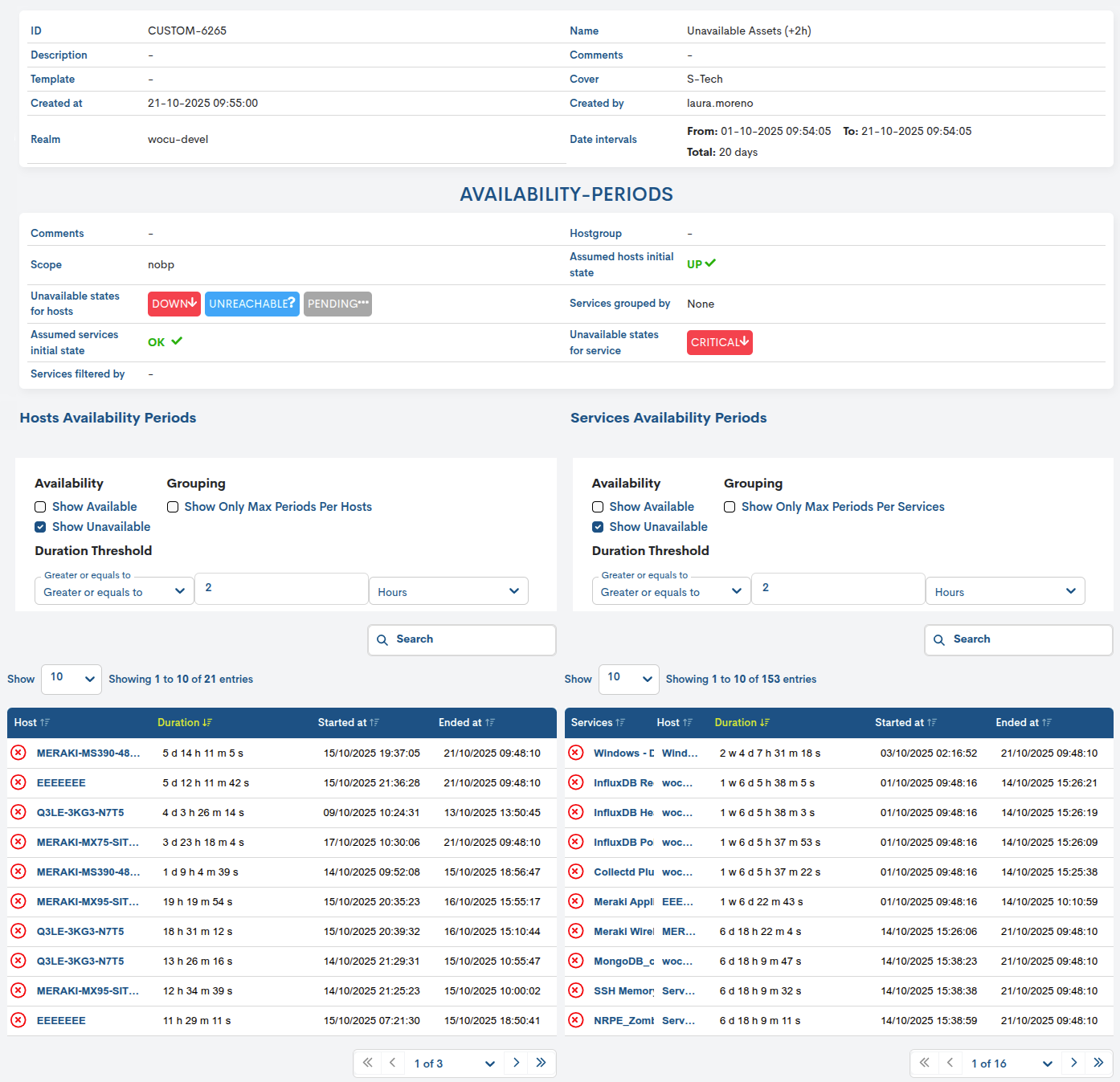Image resolution: width=1120 pixels, height=1082 pixels.
Task: Click the red exclusion icon beside MERAKI-MS390-48
Action: pyautogui.click(x=18, y=753)
